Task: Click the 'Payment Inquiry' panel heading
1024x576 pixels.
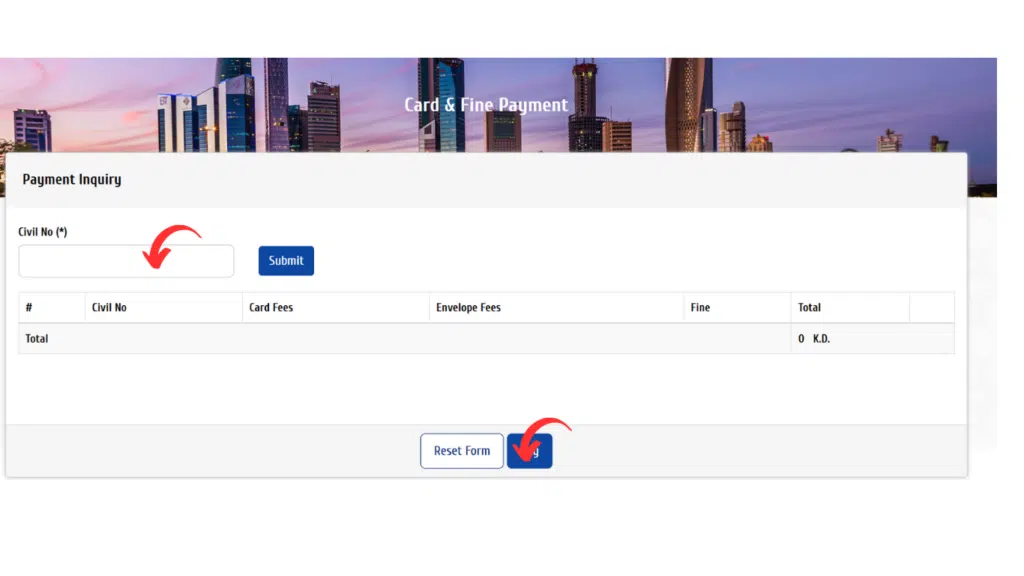Action: (x=72, y=180)
